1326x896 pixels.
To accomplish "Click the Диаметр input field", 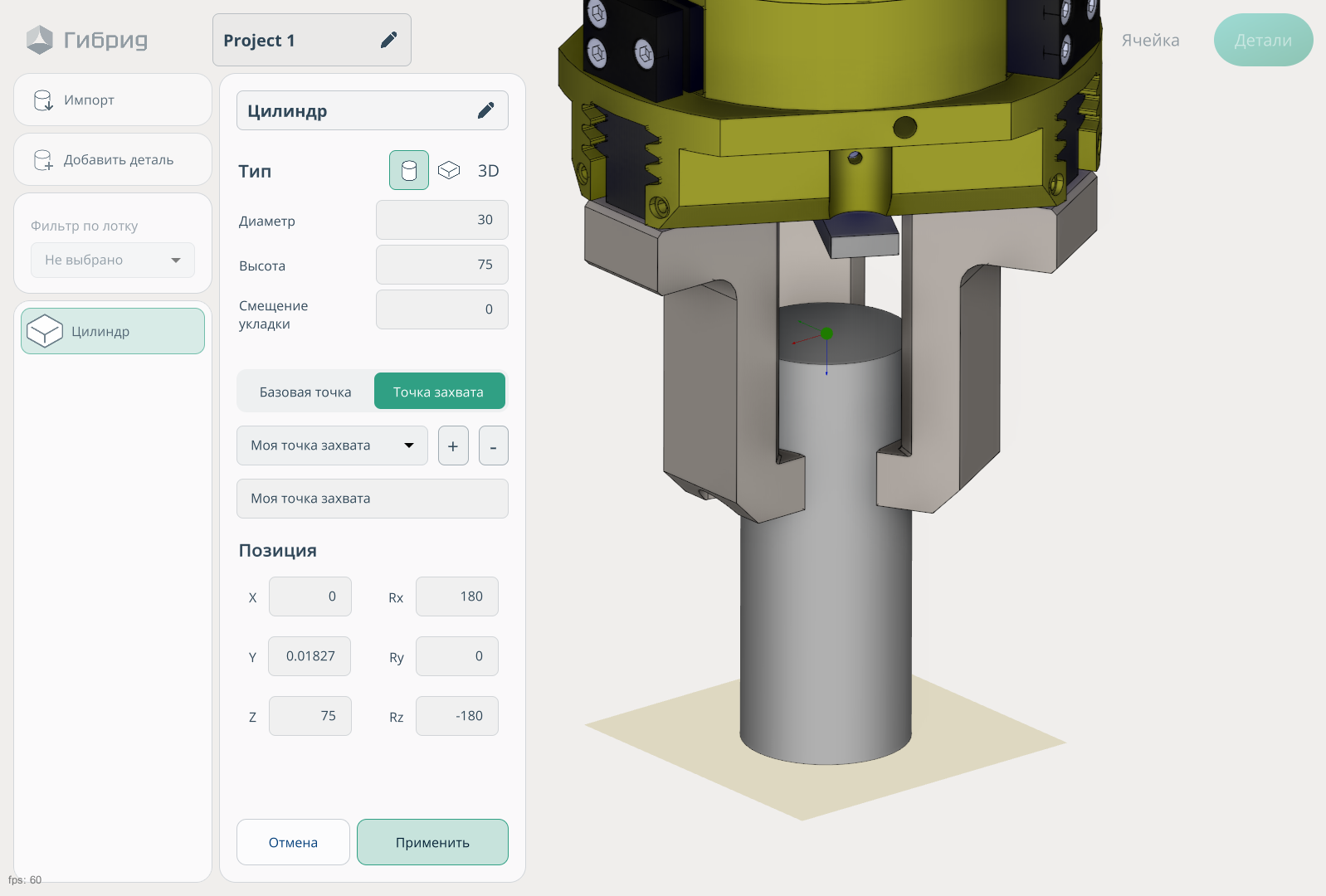I will coord(441,220).
